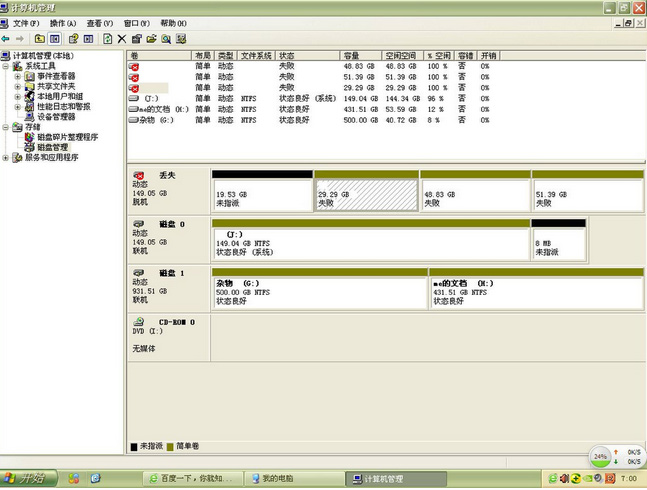Open the 帮助(H) menu
The width and height of the screenshot is (647, 490).
173,23
